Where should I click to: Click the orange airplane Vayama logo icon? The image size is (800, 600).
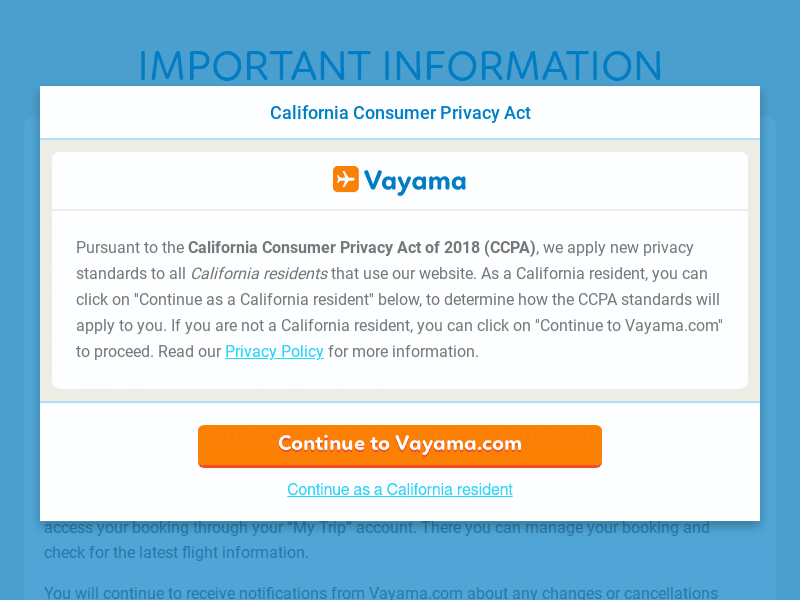[x=346, y=179]
